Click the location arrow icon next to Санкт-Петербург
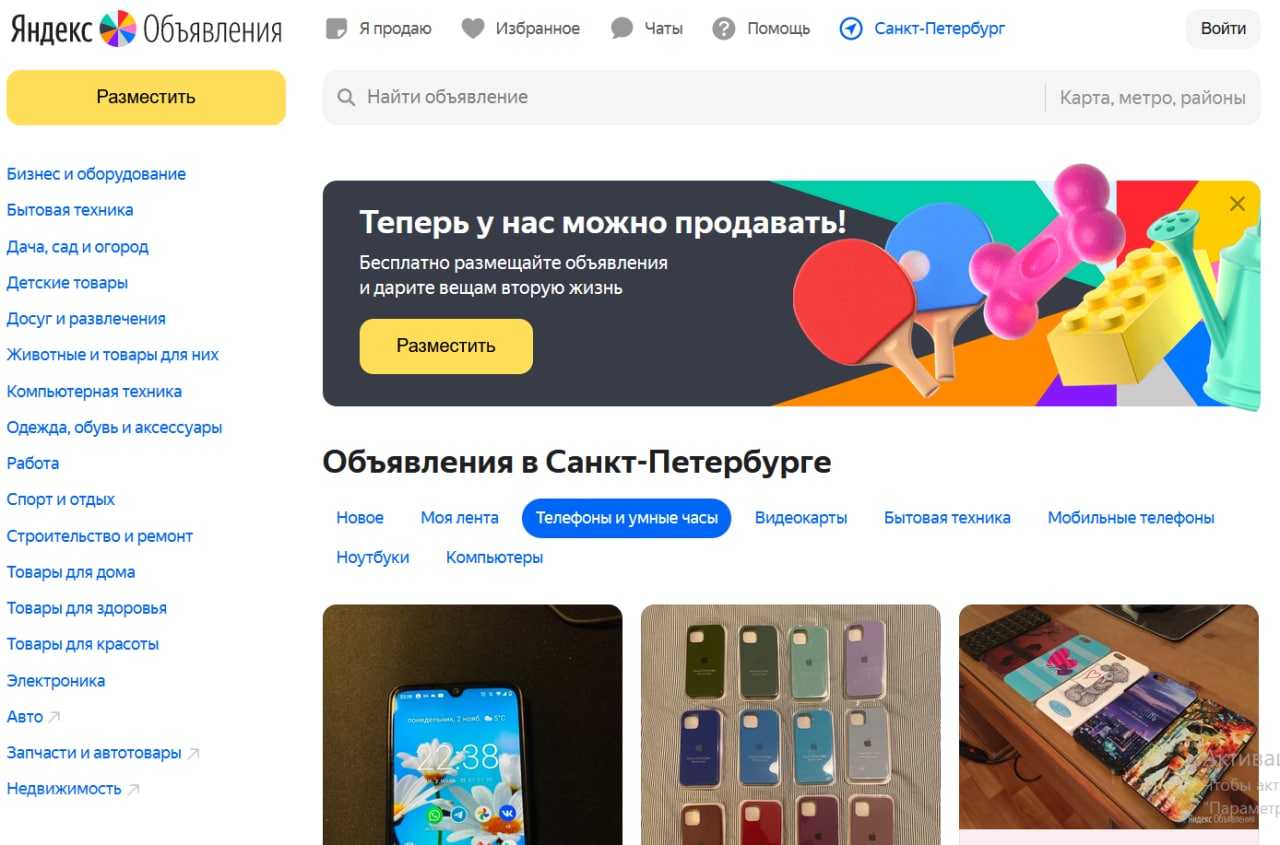 point(851,29)
